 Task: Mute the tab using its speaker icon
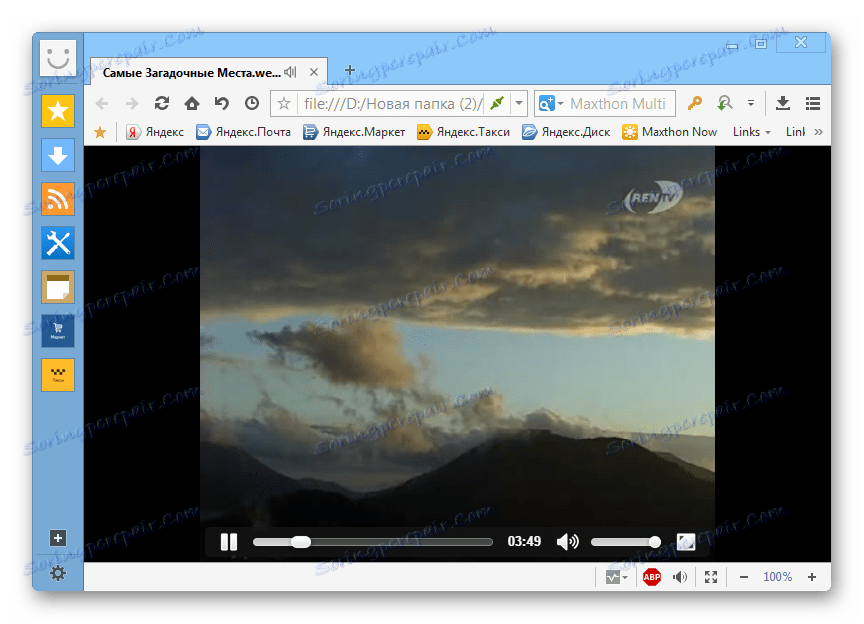click(291, 72)
